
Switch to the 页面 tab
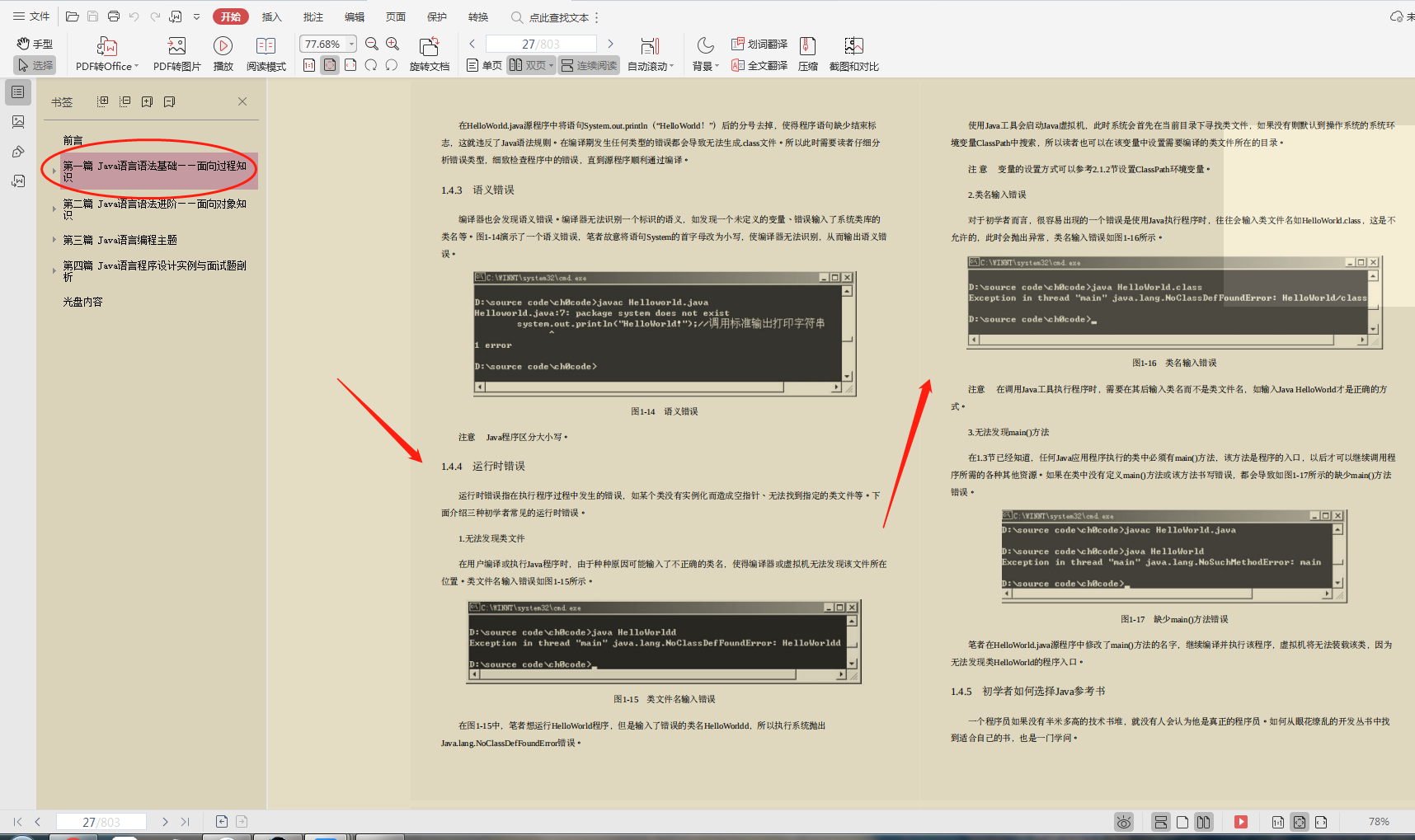(x=396, y=16)
